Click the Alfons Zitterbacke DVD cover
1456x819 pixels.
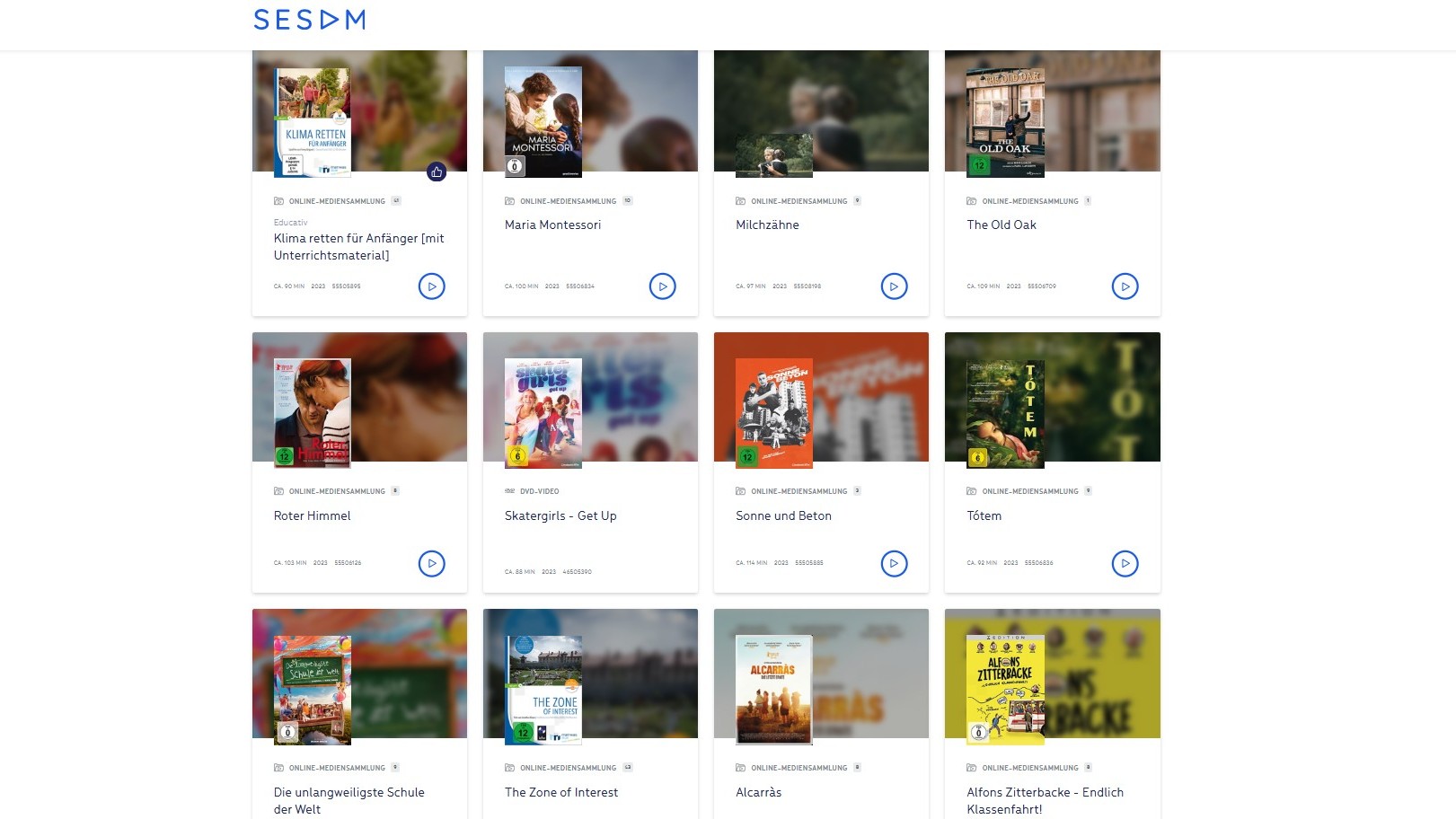click(x=1005, y=690)
